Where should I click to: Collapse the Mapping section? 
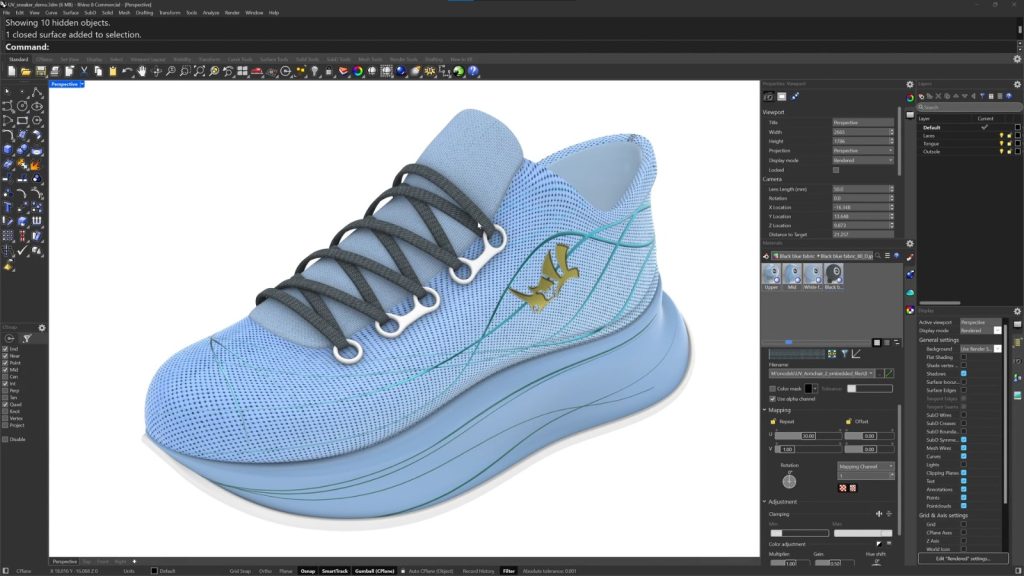765,410
